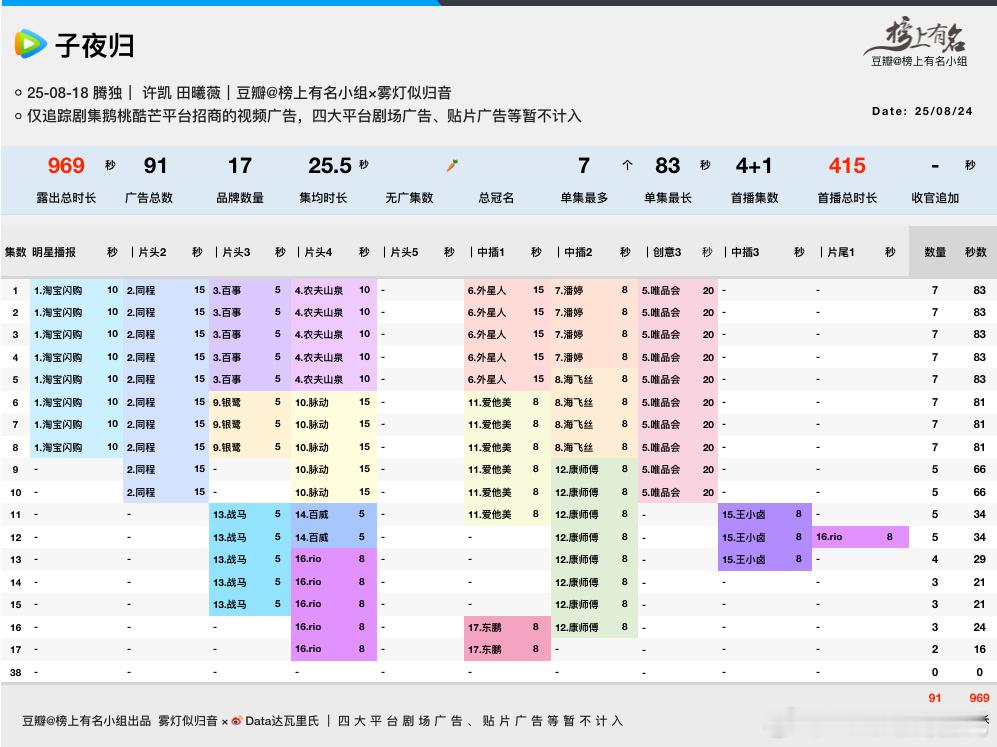Click the red total 91 at the bottom

click(x=935, y=698)
